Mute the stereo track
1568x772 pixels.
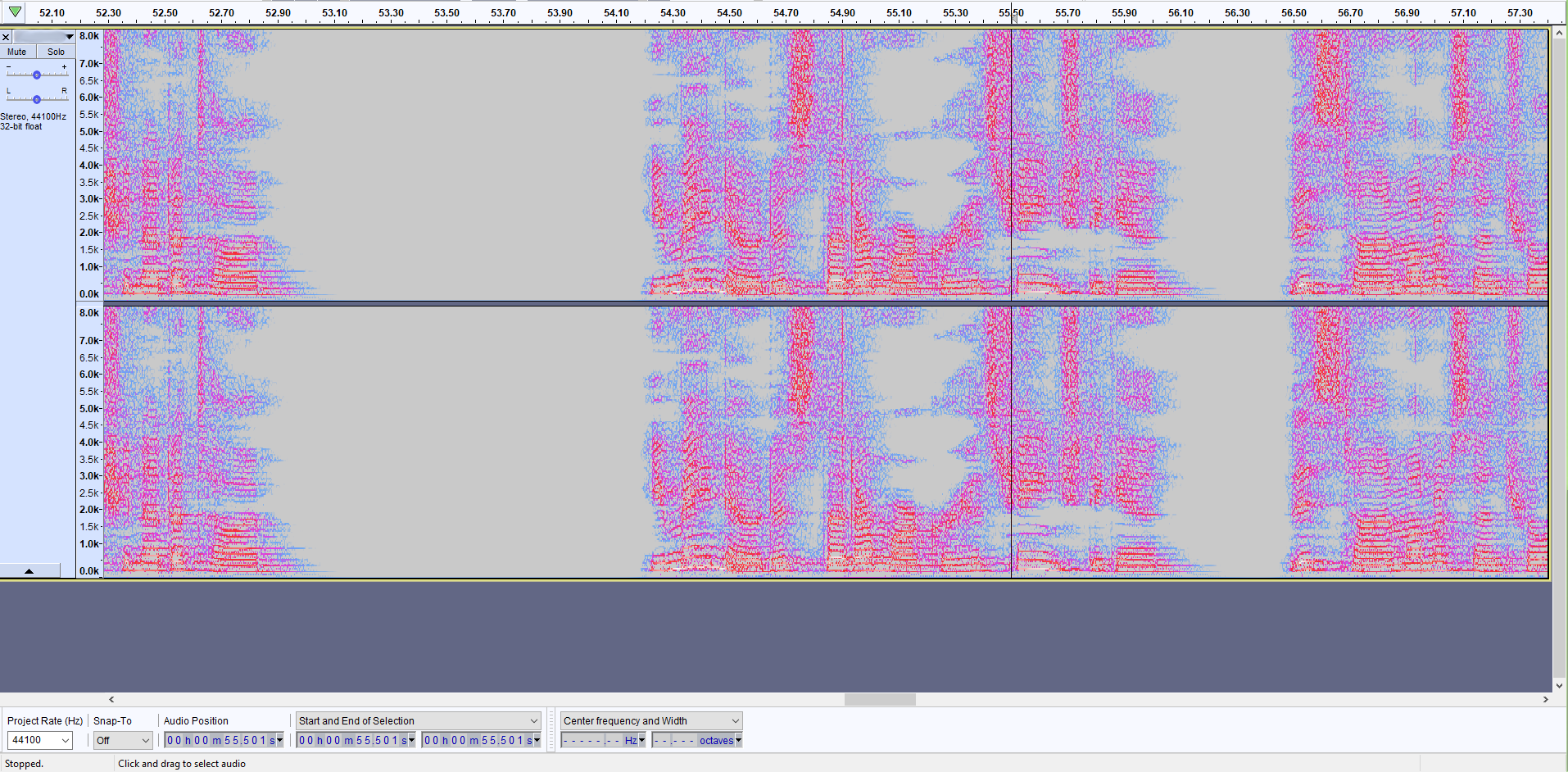click(16, 51)
